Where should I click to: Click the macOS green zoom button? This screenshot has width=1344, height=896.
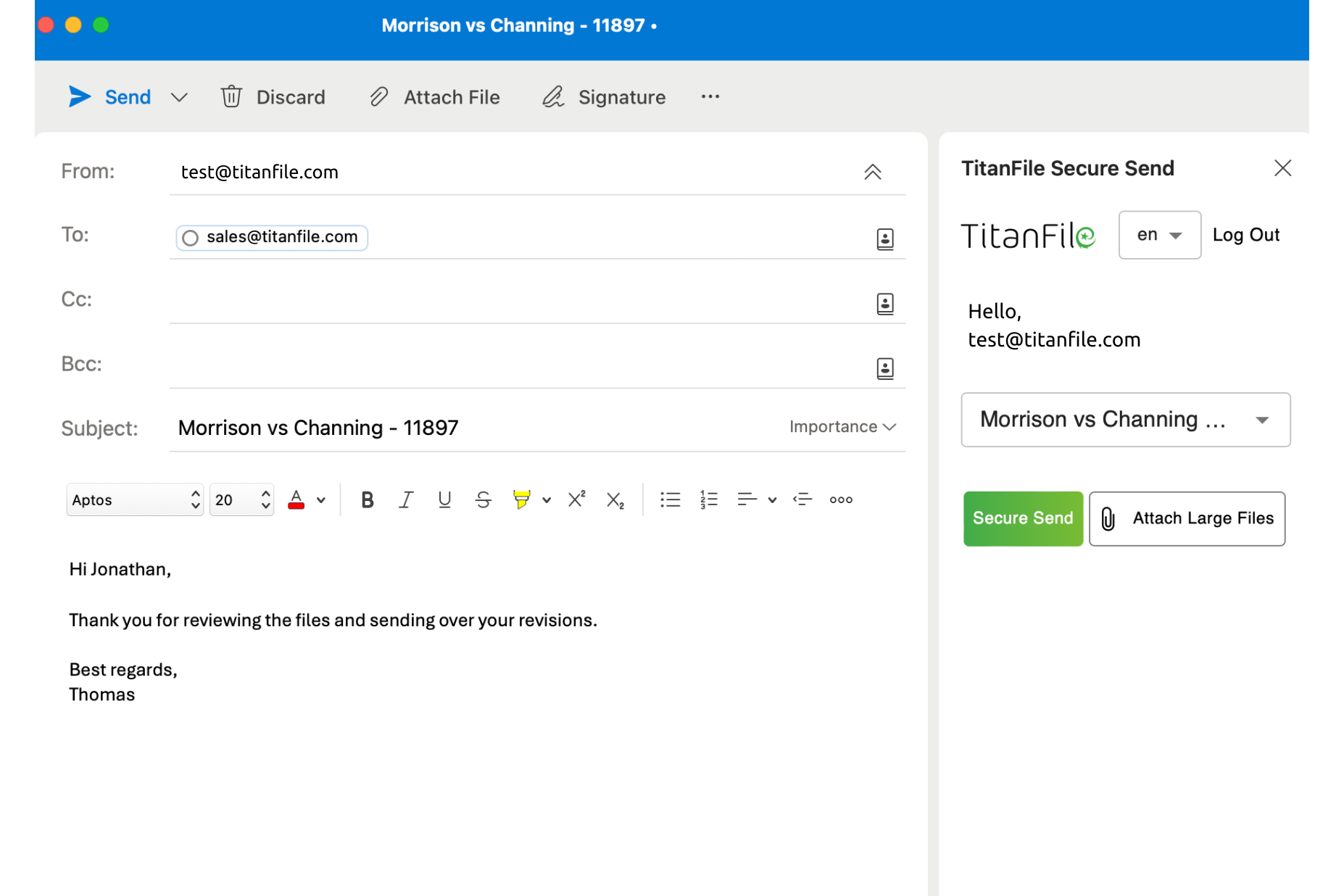click(x=101, y=25)
